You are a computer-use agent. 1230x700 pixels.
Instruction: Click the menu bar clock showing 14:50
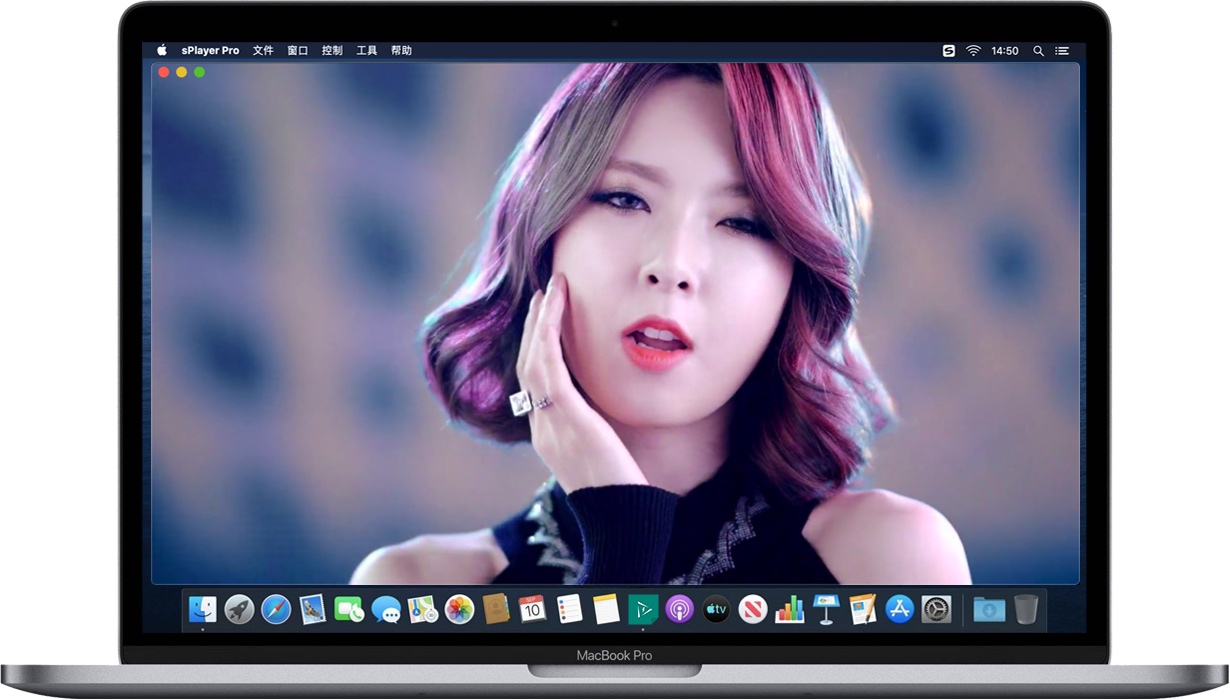tap(1004, 50)
